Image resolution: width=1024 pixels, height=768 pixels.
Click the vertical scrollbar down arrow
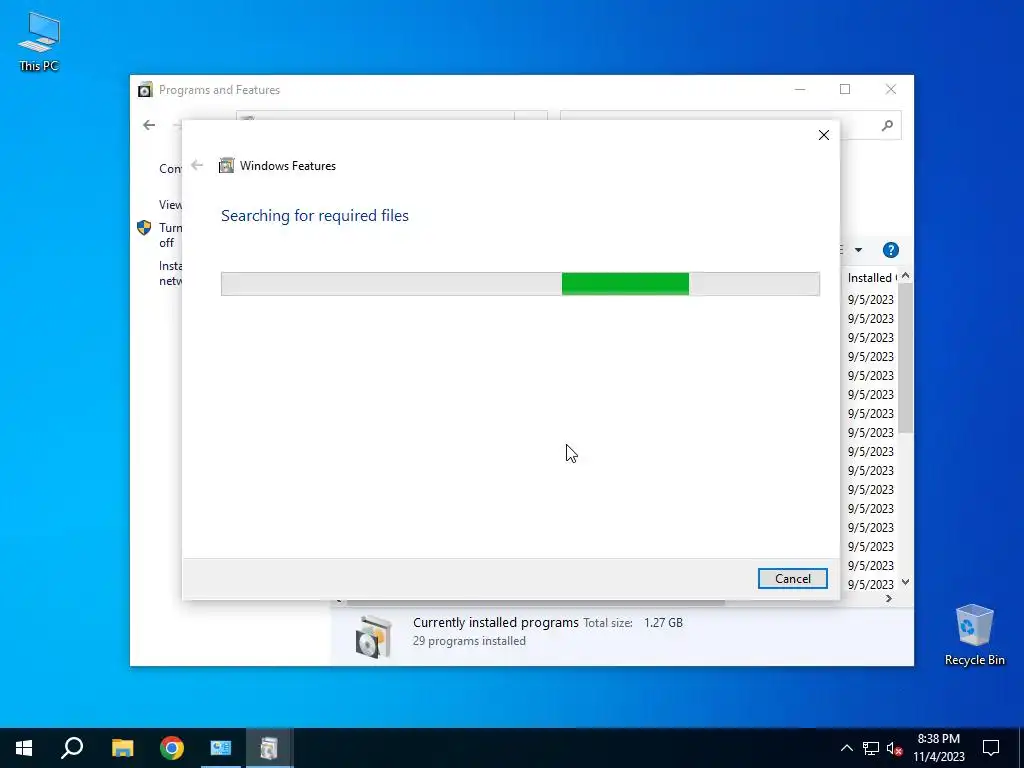(x=905, y=582)
